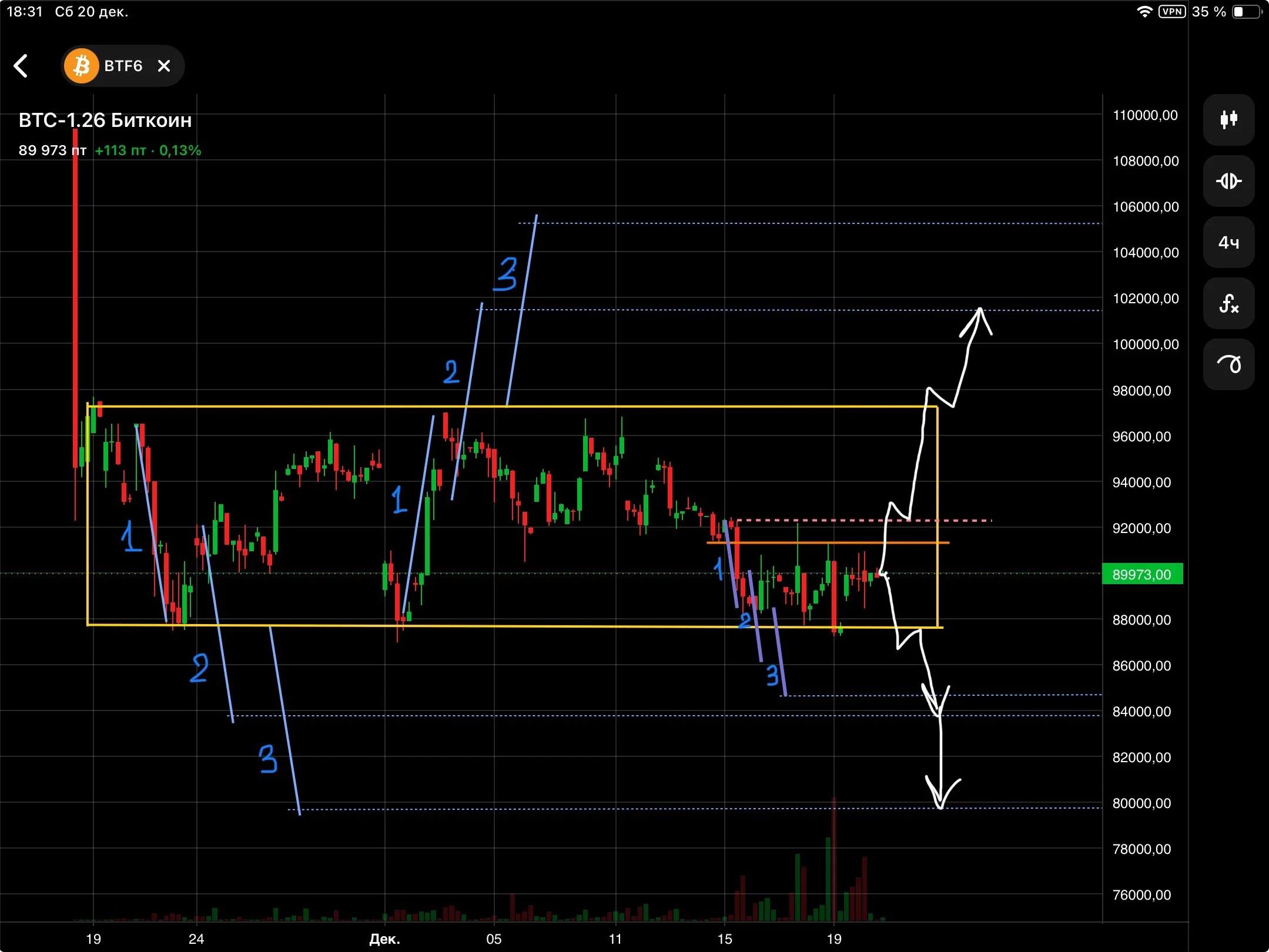Go back with the left arrow
This screenshot has height=952, width=1269.
click(x=21, y=66)
